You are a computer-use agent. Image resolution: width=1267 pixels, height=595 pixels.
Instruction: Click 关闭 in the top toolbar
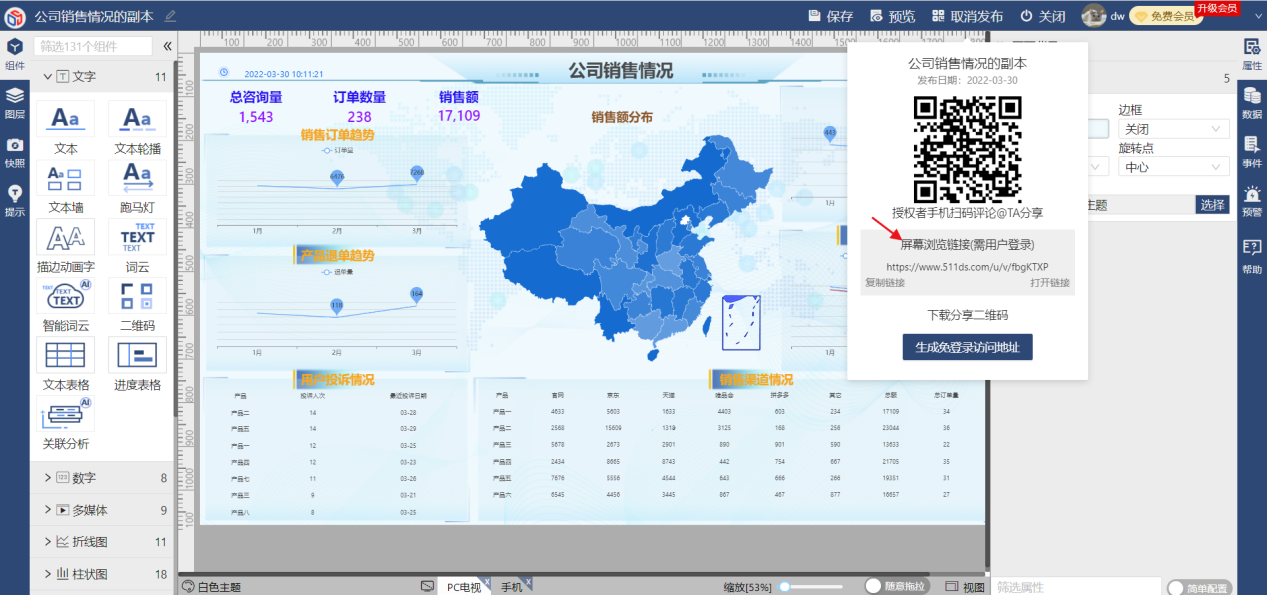pyautogui.click(x=1042, y=16)
